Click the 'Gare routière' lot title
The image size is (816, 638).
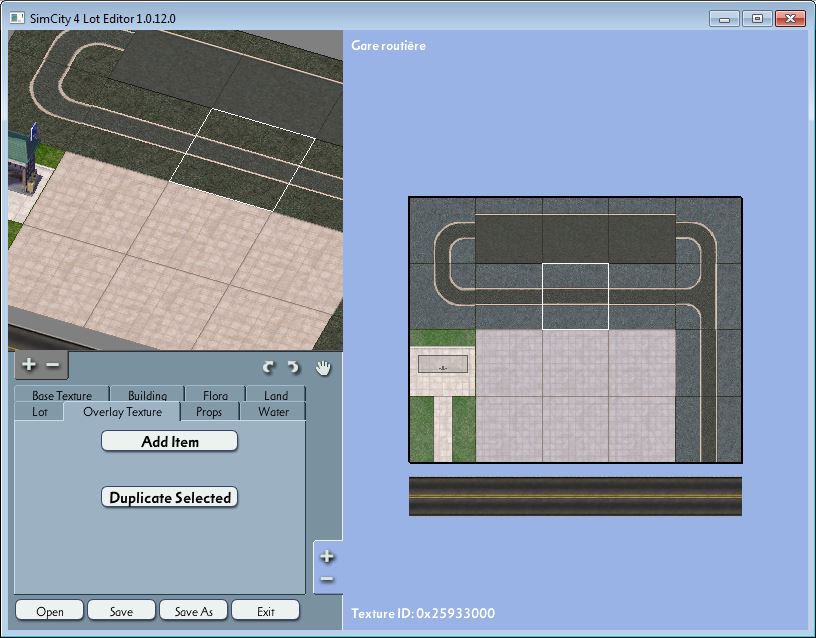(388, 45)
